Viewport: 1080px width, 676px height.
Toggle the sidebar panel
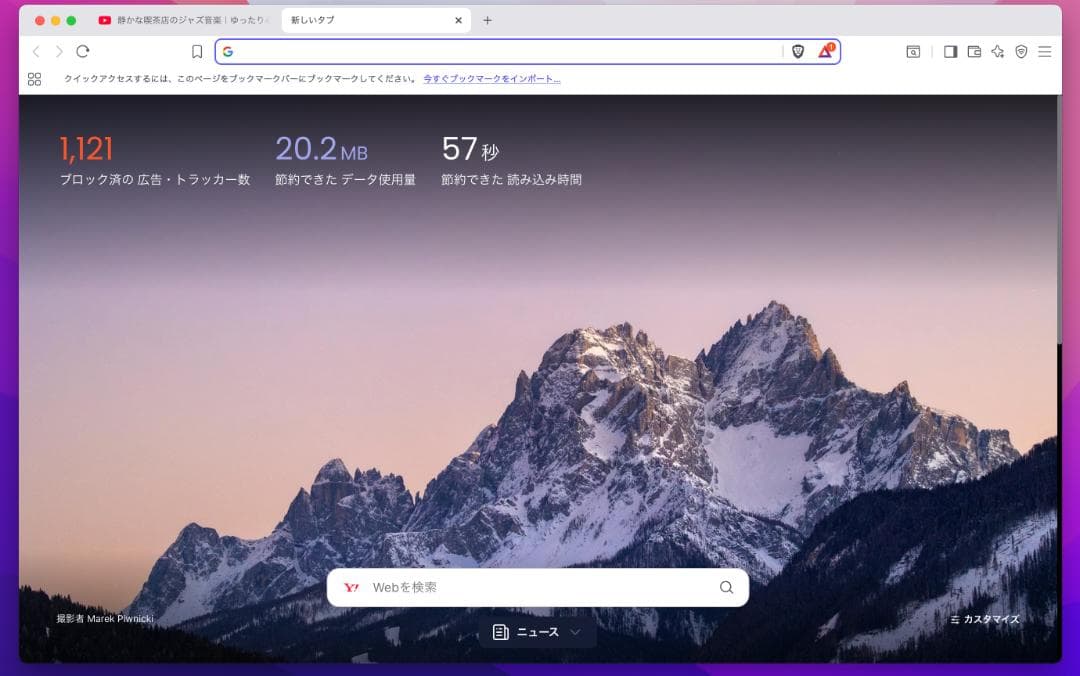pyautogui.click(x=950, y=52)
